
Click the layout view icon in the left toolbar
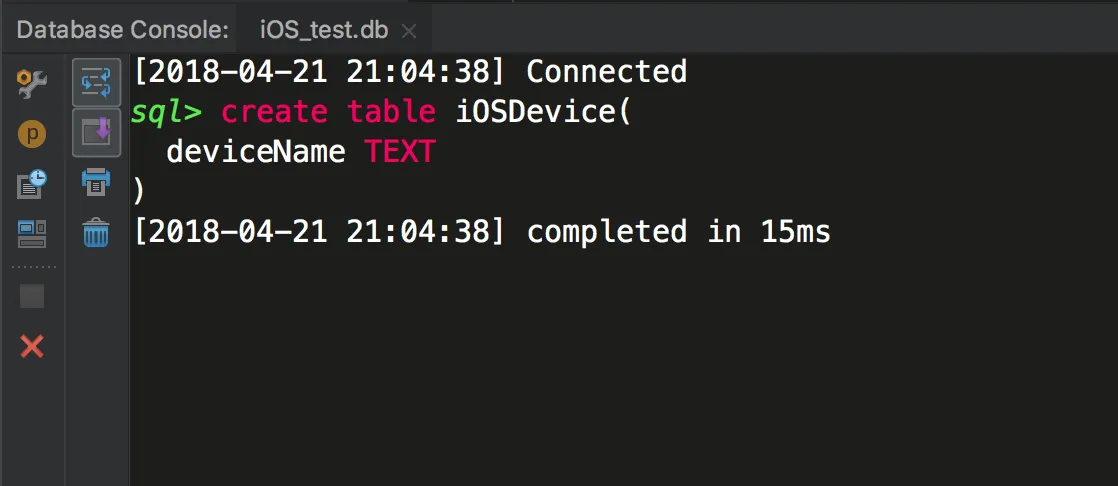tap(32, 234)
